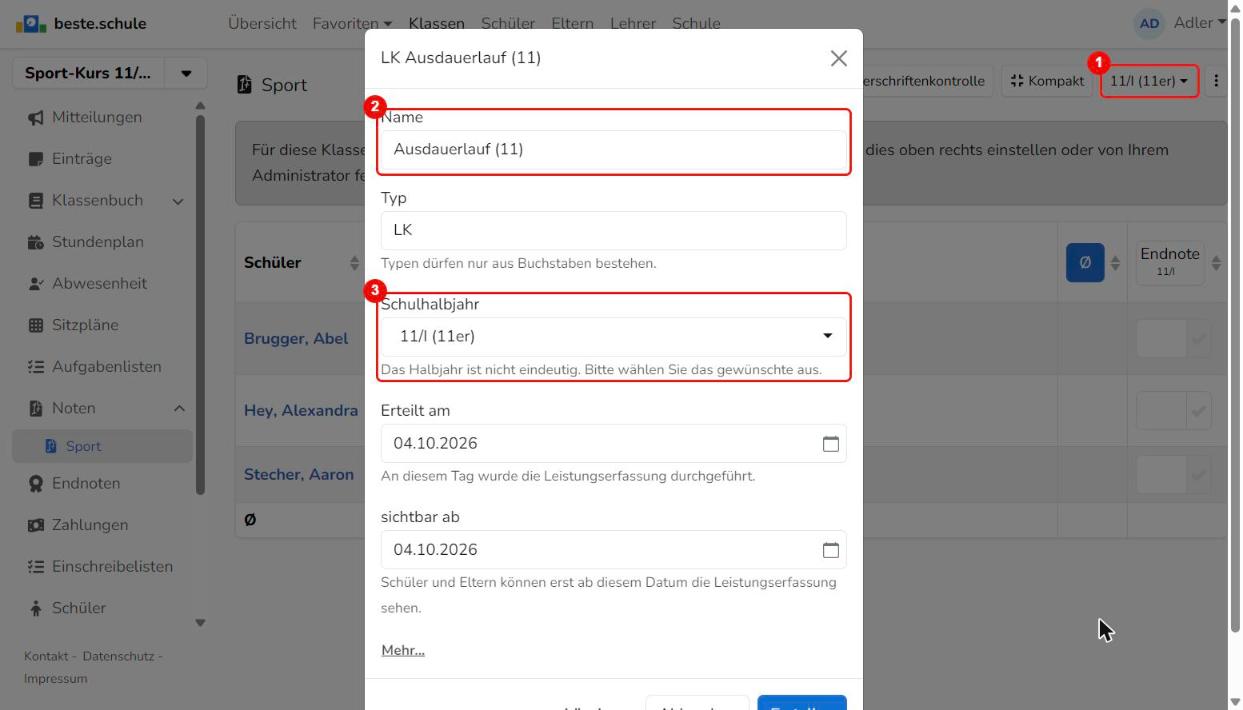This screenshot has height=710, width=1243.
Task: Open Stundenplan in the sidebar
Action: click(98, 242)
